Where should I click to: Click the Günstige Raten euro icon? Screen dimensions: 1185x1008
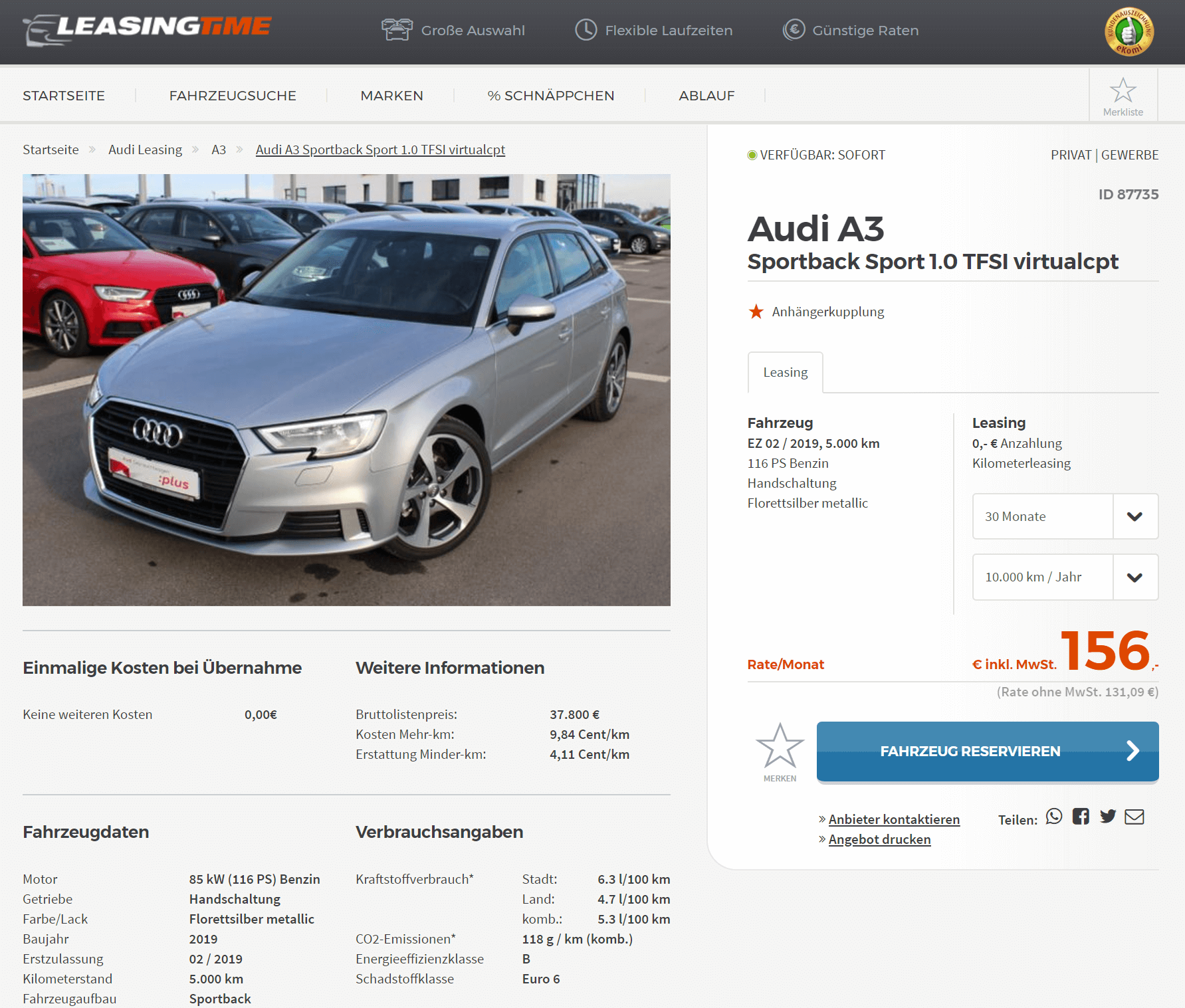click(794, 30)
